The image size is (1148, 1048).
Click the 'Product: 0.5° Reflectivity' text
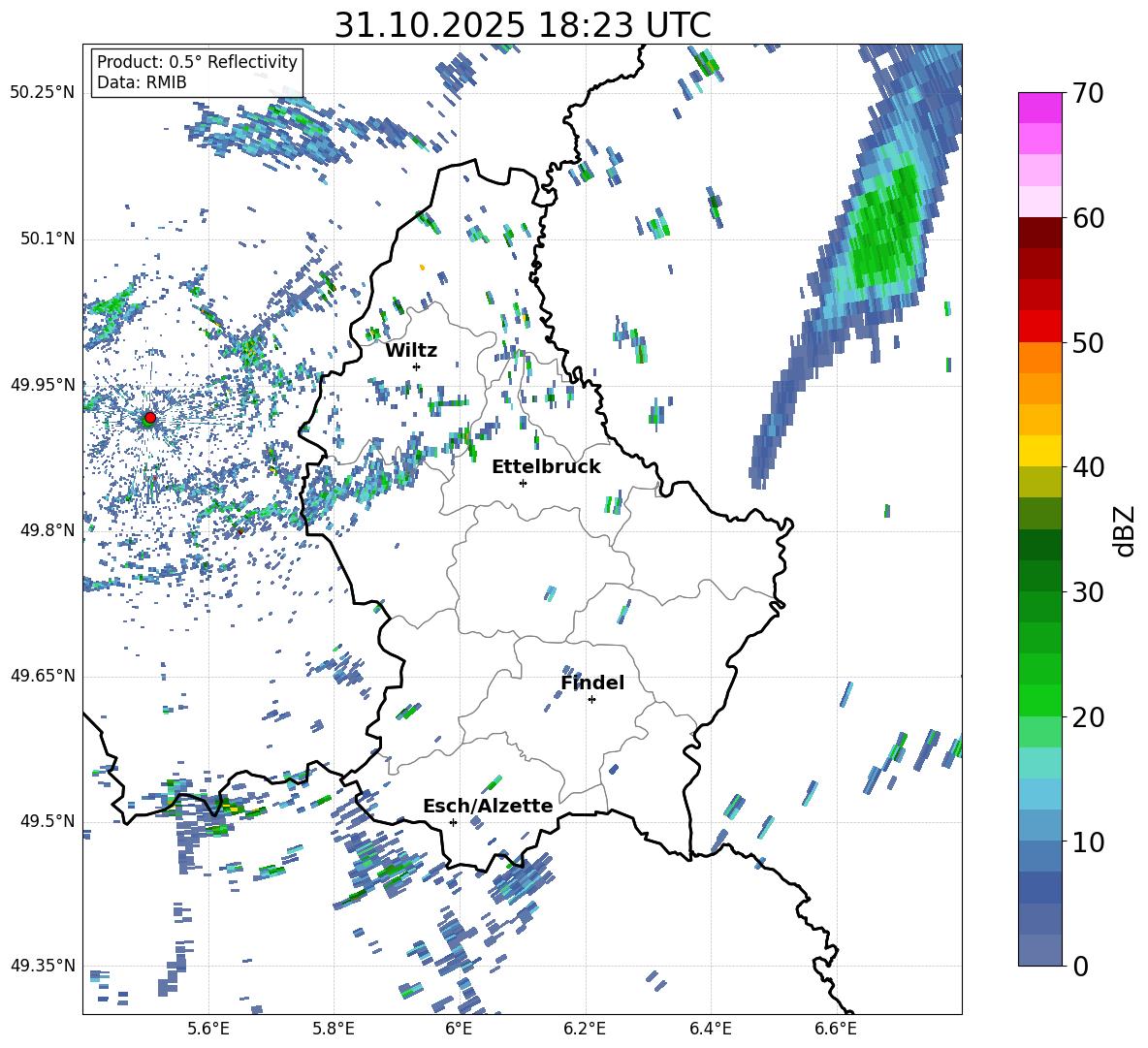click(x=197, y=61)
